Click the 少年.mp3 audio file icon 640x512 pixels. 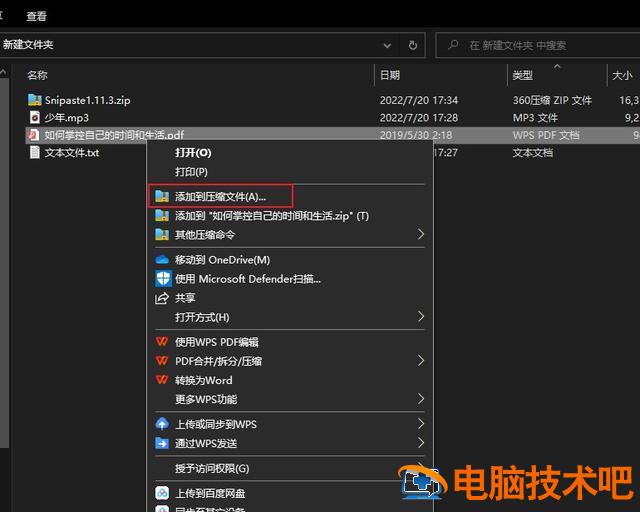35,118
